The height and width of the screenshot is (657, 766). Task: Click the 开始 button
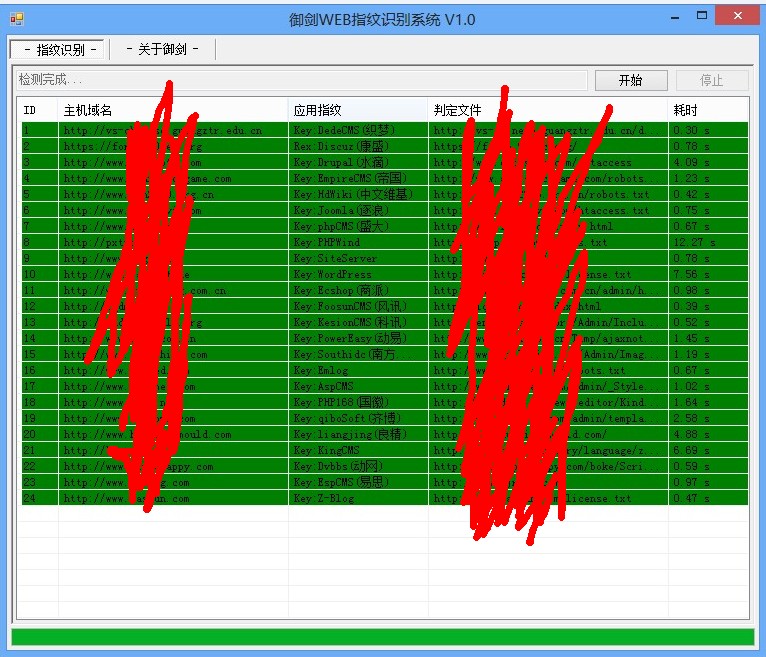coord(631,80)
